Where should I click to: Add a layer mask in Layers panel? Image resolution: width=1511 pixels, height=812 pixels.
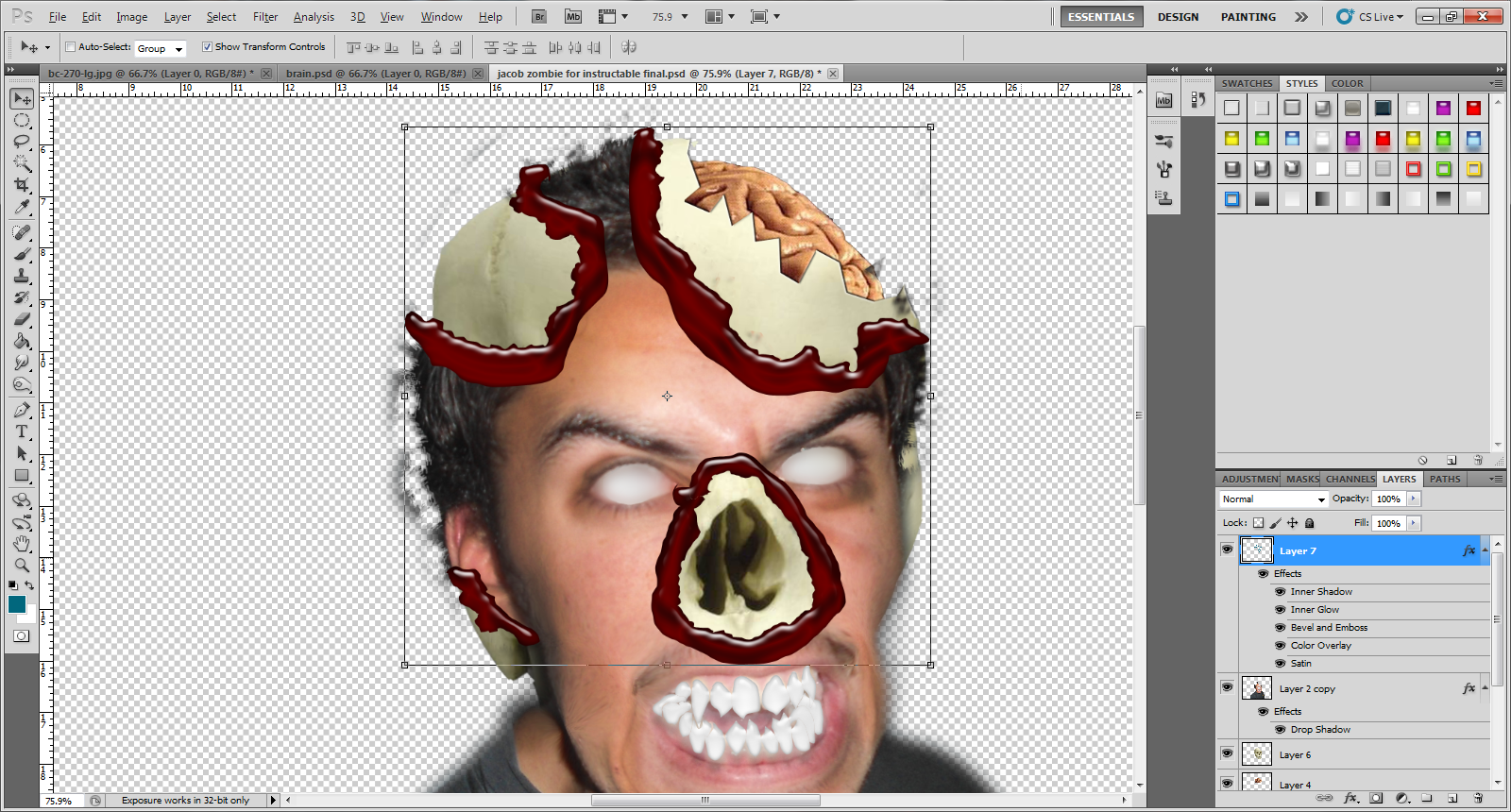(1376, 798)
